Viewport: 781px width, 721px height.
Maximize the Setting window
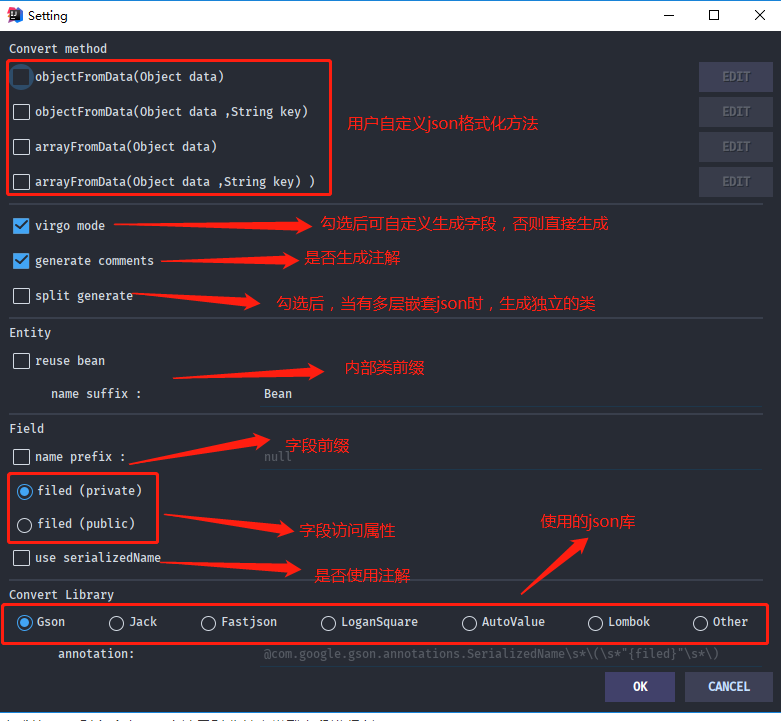pyautogui.click(x=714, y=15)
